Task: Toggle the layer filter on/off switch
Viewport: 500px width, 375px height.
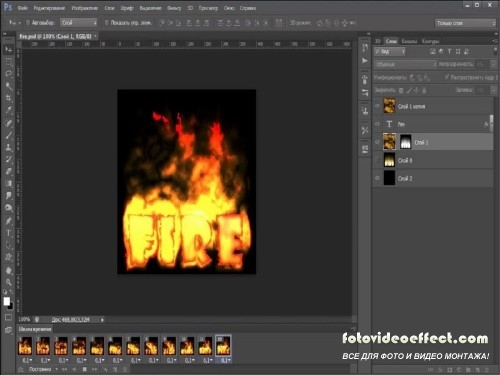Action: [x=495, y=51]
